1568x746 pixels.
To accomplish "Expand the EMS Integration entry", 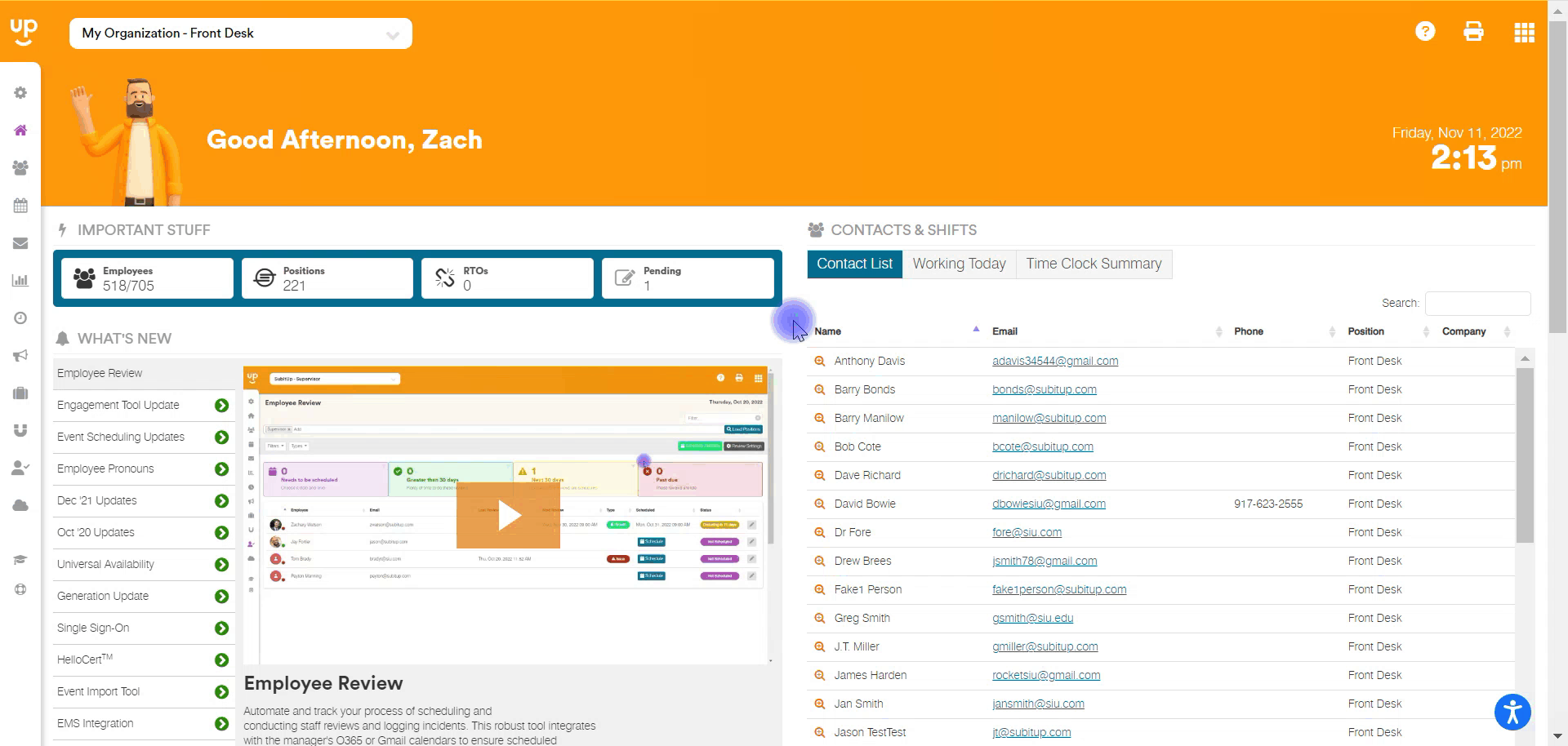I will [220, 723].
